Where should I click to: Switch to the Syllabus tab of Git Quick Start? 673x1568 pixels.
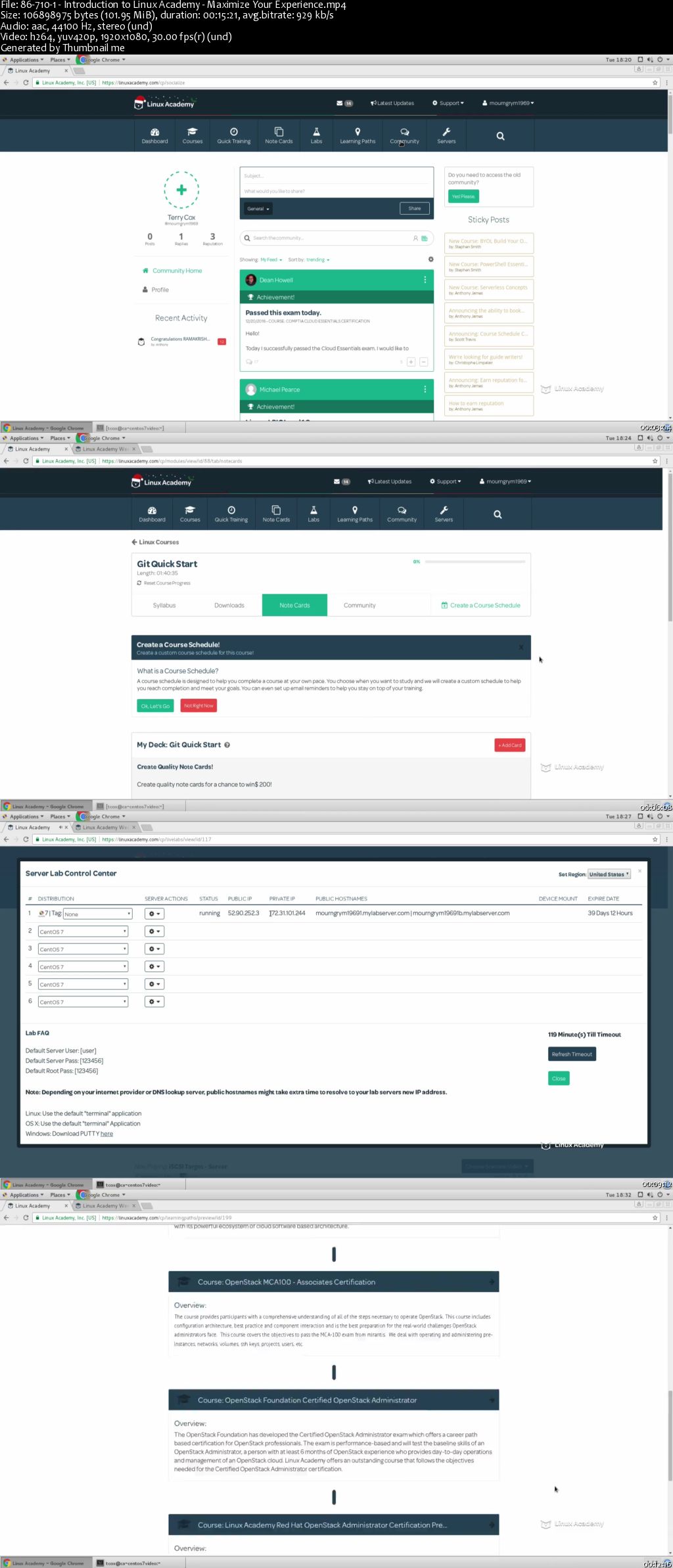pos(164,605)
